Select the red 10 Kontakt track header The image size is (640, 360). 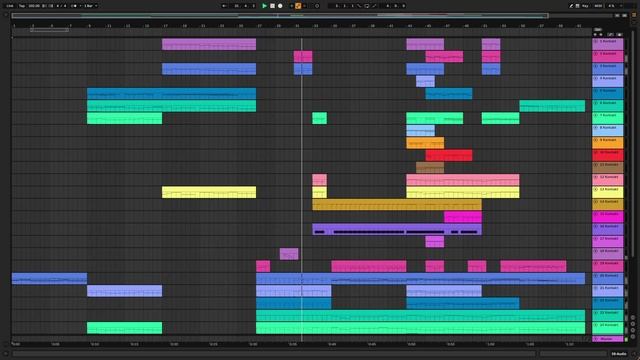pyautogui.click(x=608, y=155)
